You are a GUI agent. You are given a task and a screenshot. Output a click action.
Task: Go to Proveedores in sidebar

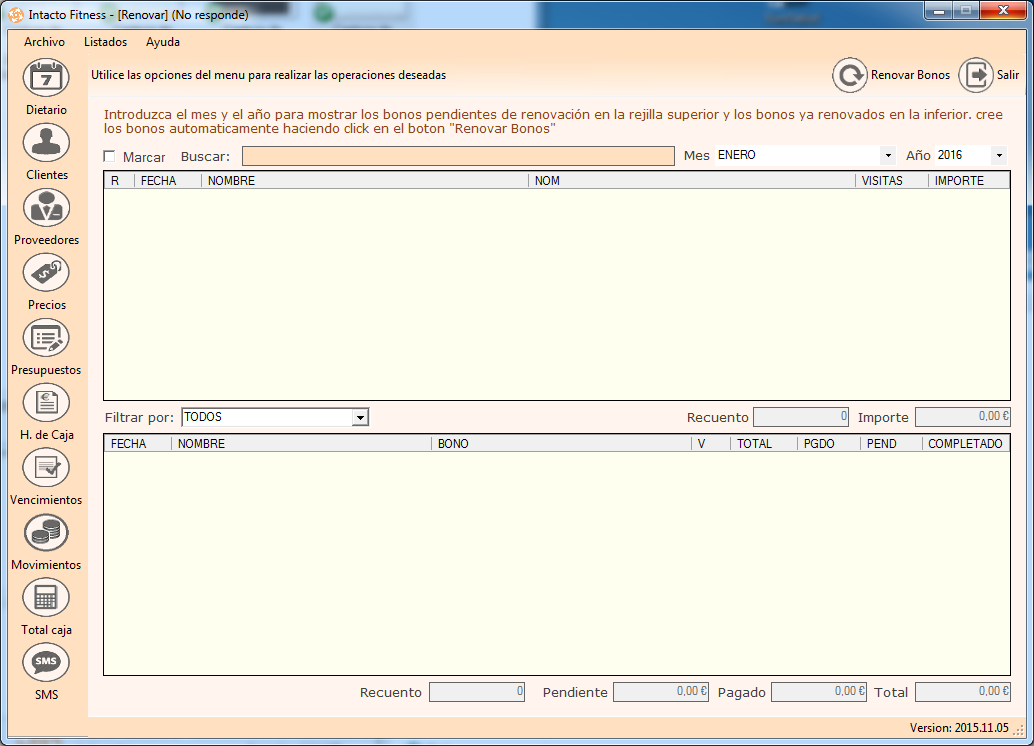tap(46, 208)
